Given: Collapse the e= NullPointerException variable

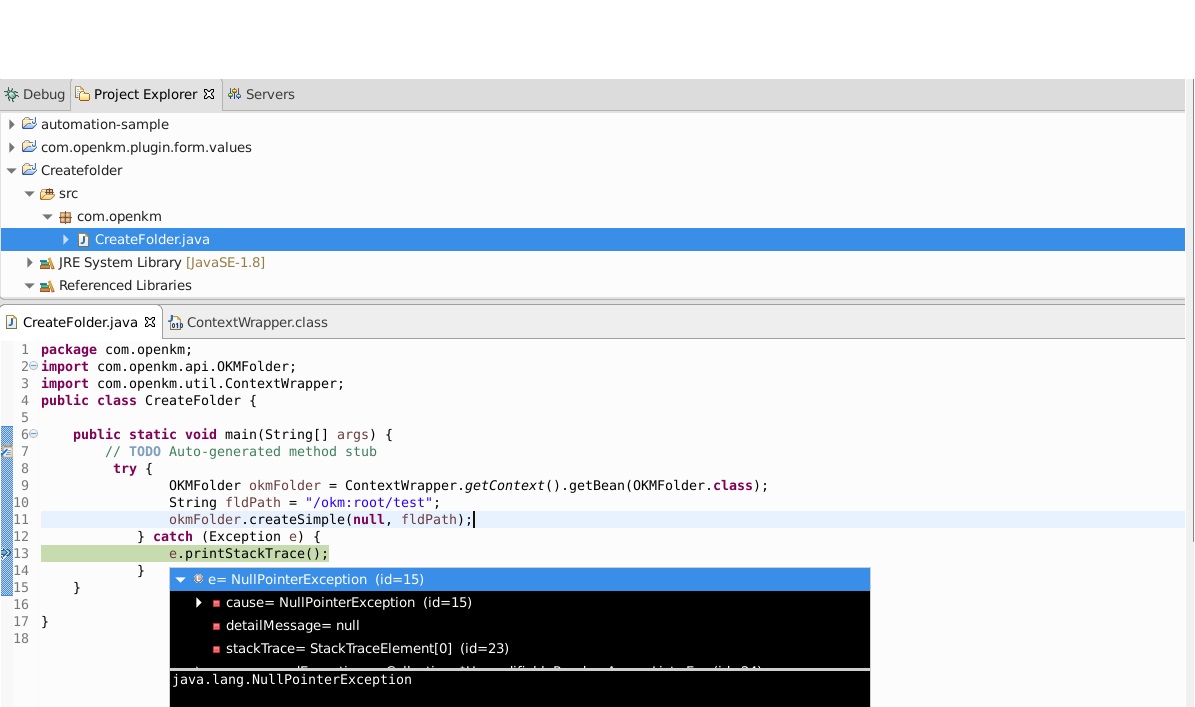Looking at the screenshot, I should [181, 579].
